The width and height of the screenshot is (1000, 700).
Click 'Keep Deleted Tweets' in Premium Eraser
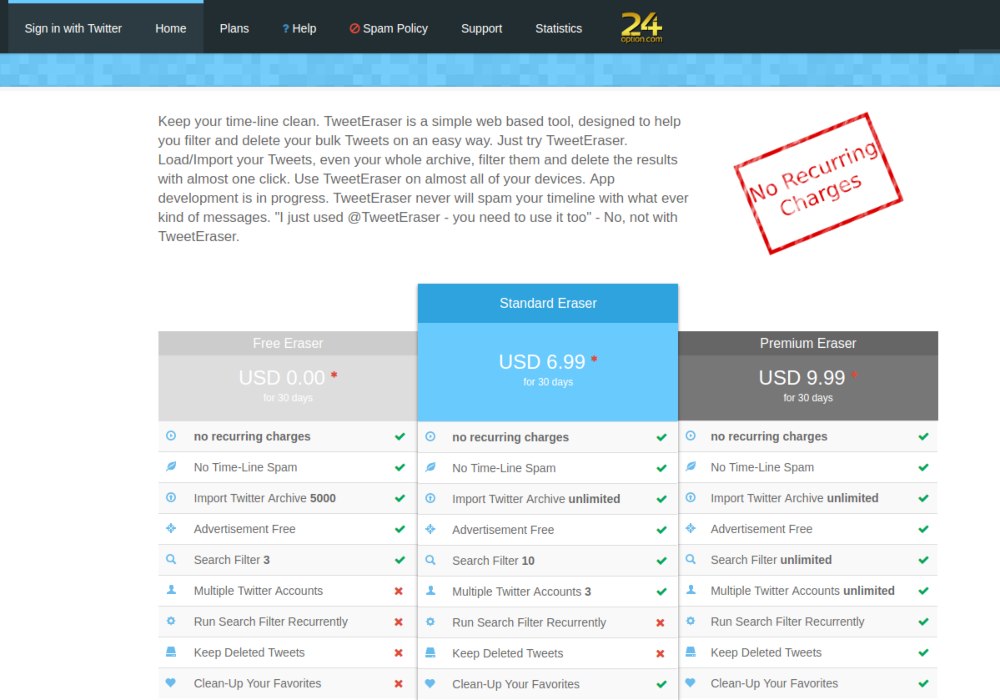[x=766, y=652]
